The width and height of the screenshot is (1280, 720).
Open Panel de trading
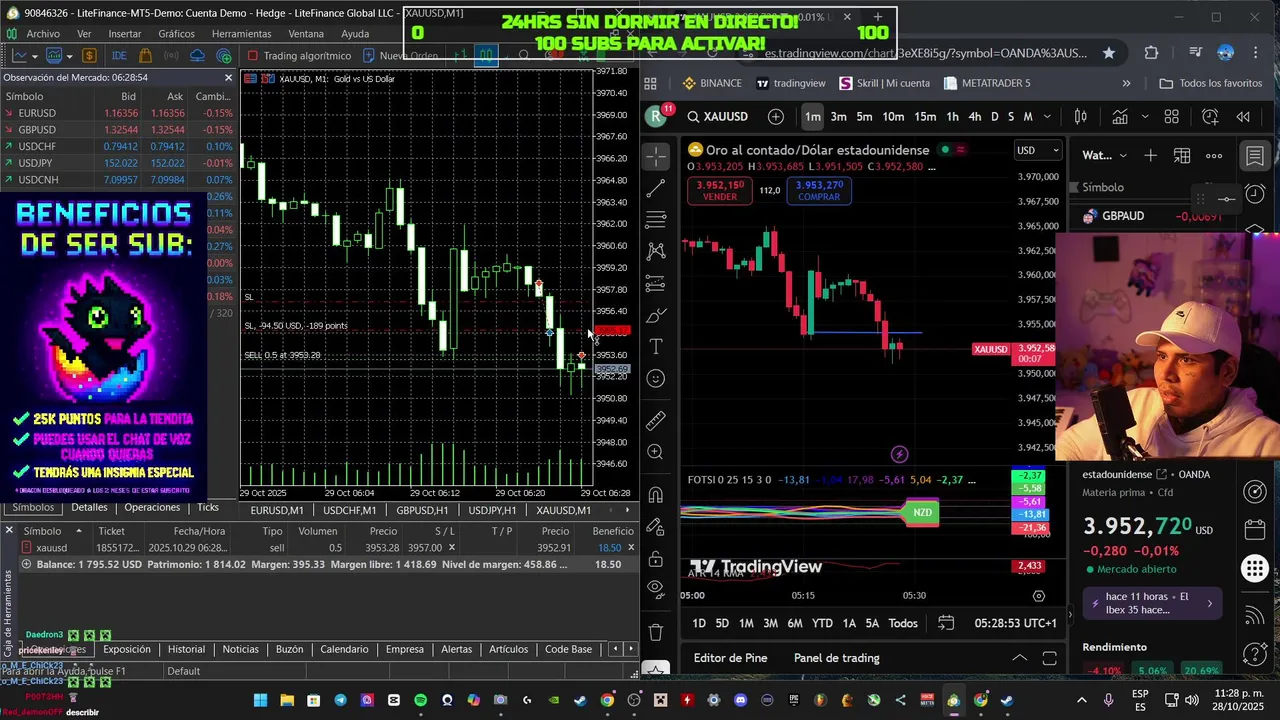coord(836,658)
